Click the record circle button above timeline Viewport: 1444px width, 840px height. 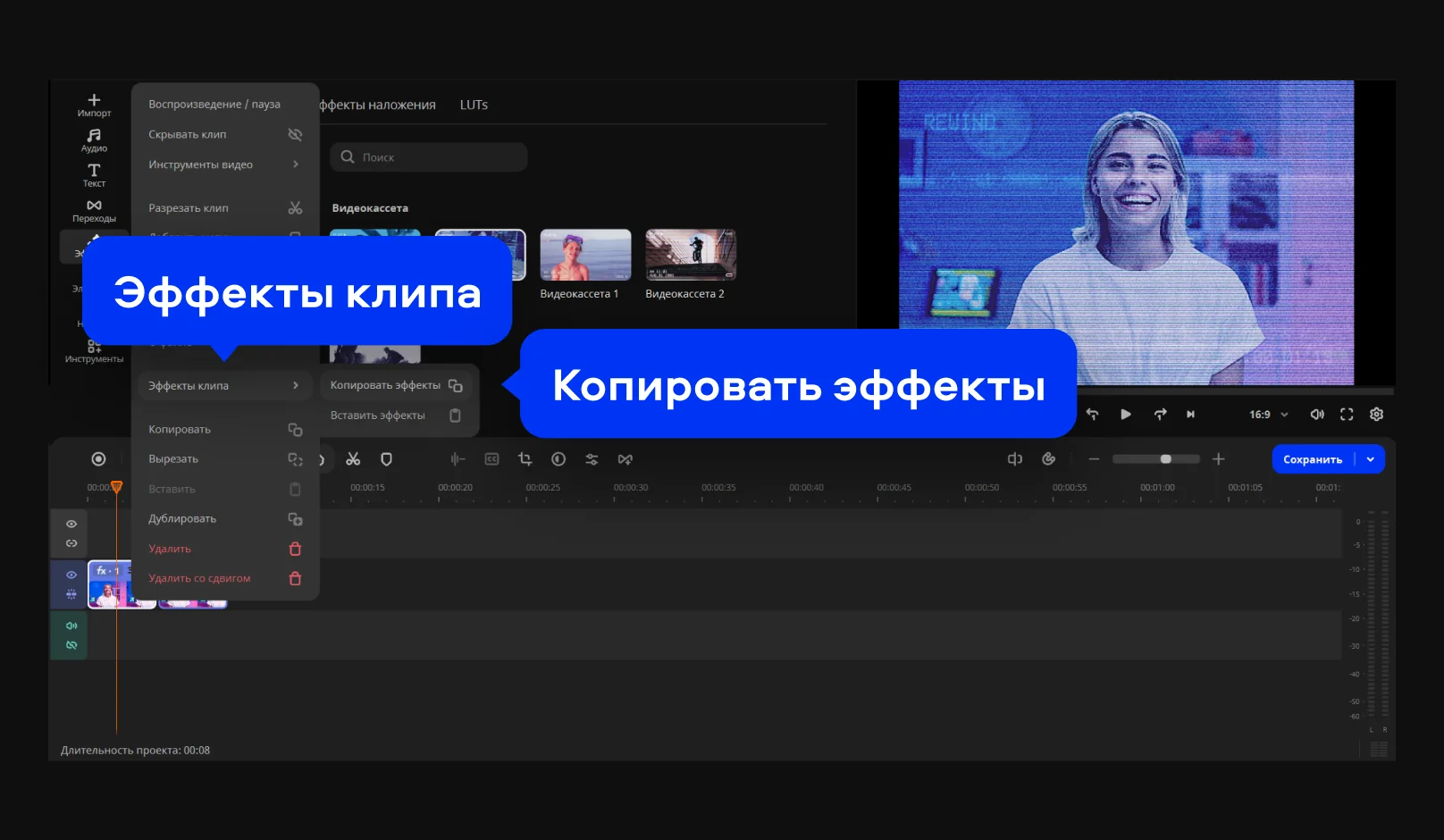98,459
